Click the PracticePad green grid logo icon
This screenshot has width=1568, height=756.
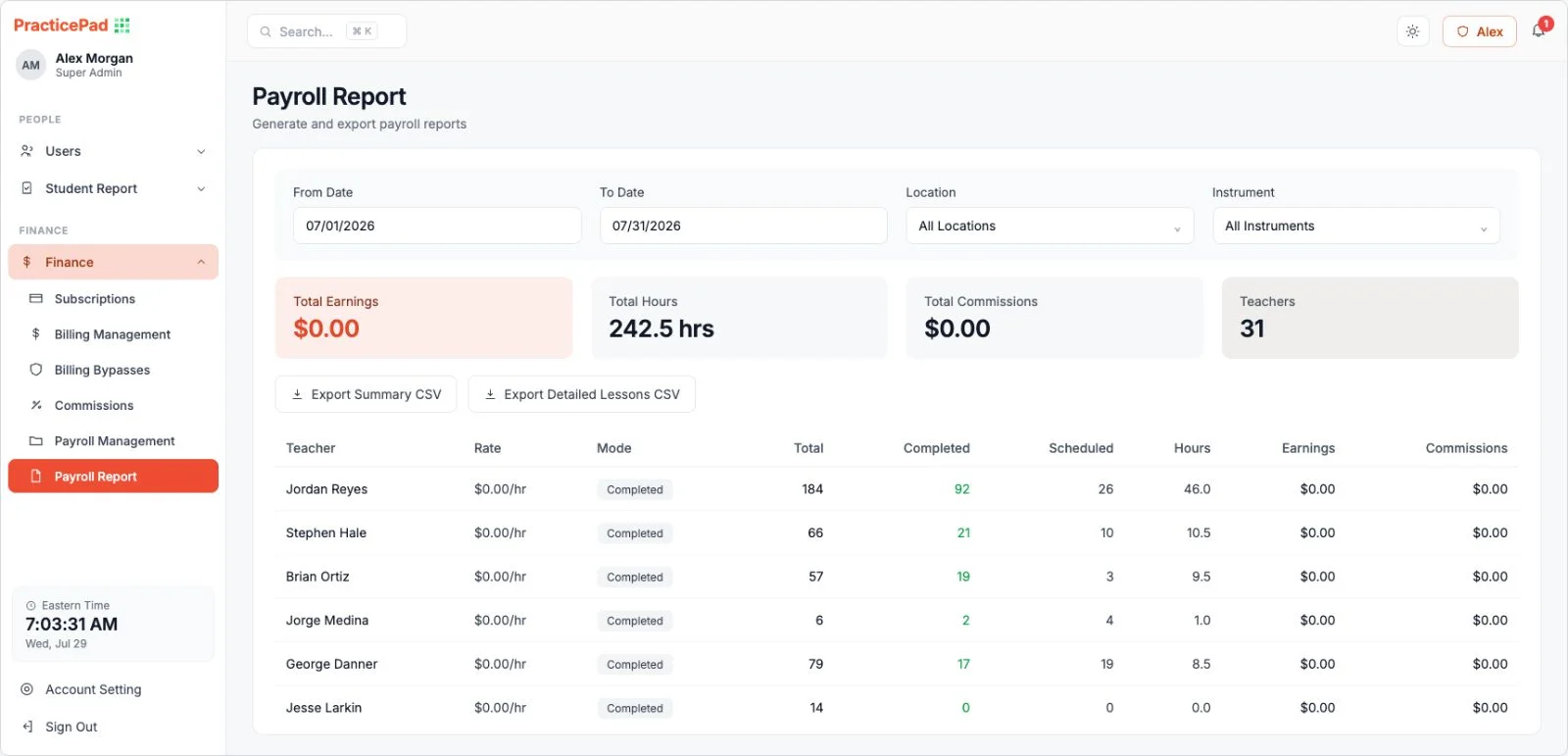click(x=122, y=25)
